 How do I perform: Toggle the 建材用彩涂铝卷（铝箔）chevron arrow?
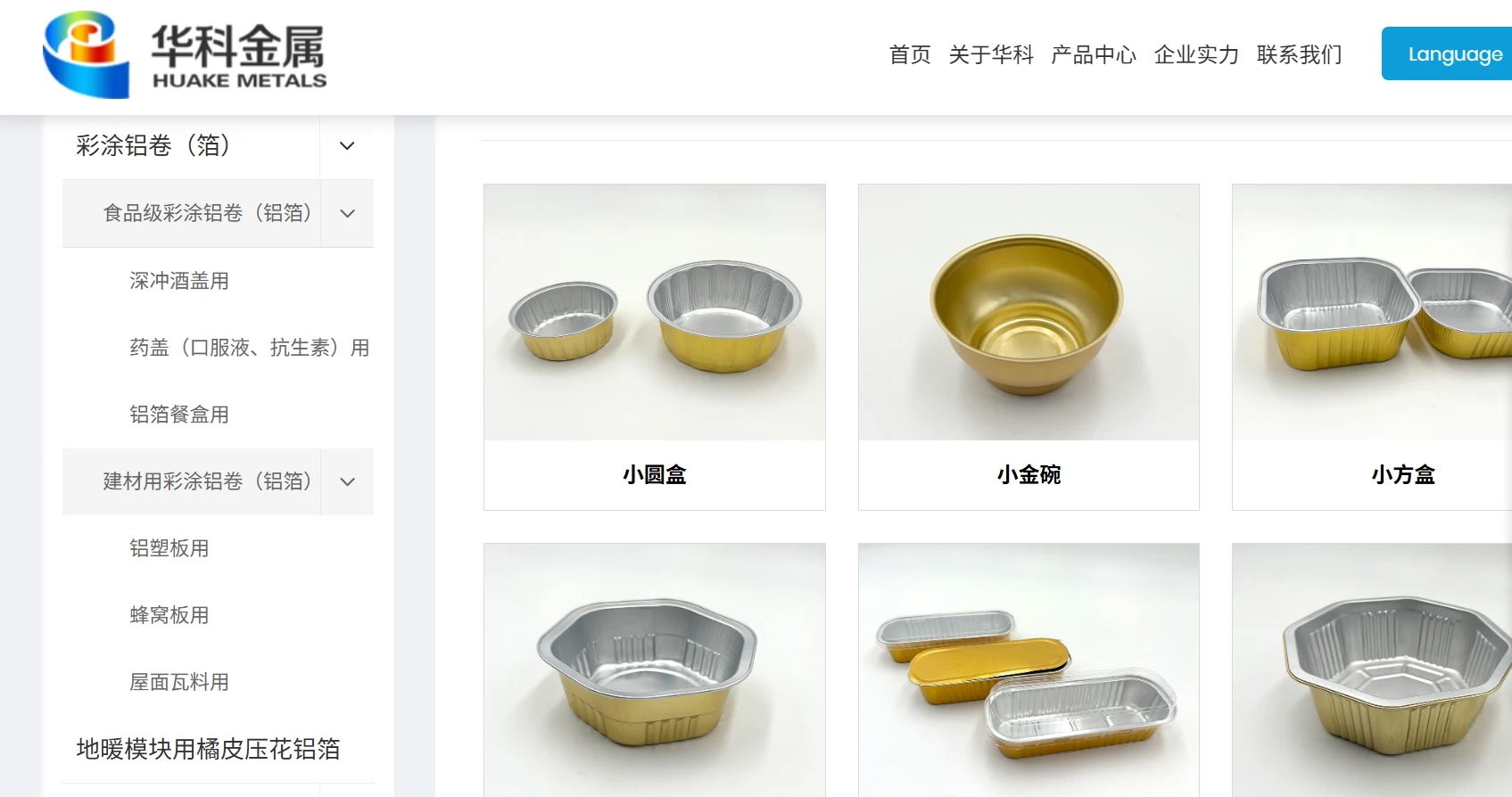[x=347, y=482]
